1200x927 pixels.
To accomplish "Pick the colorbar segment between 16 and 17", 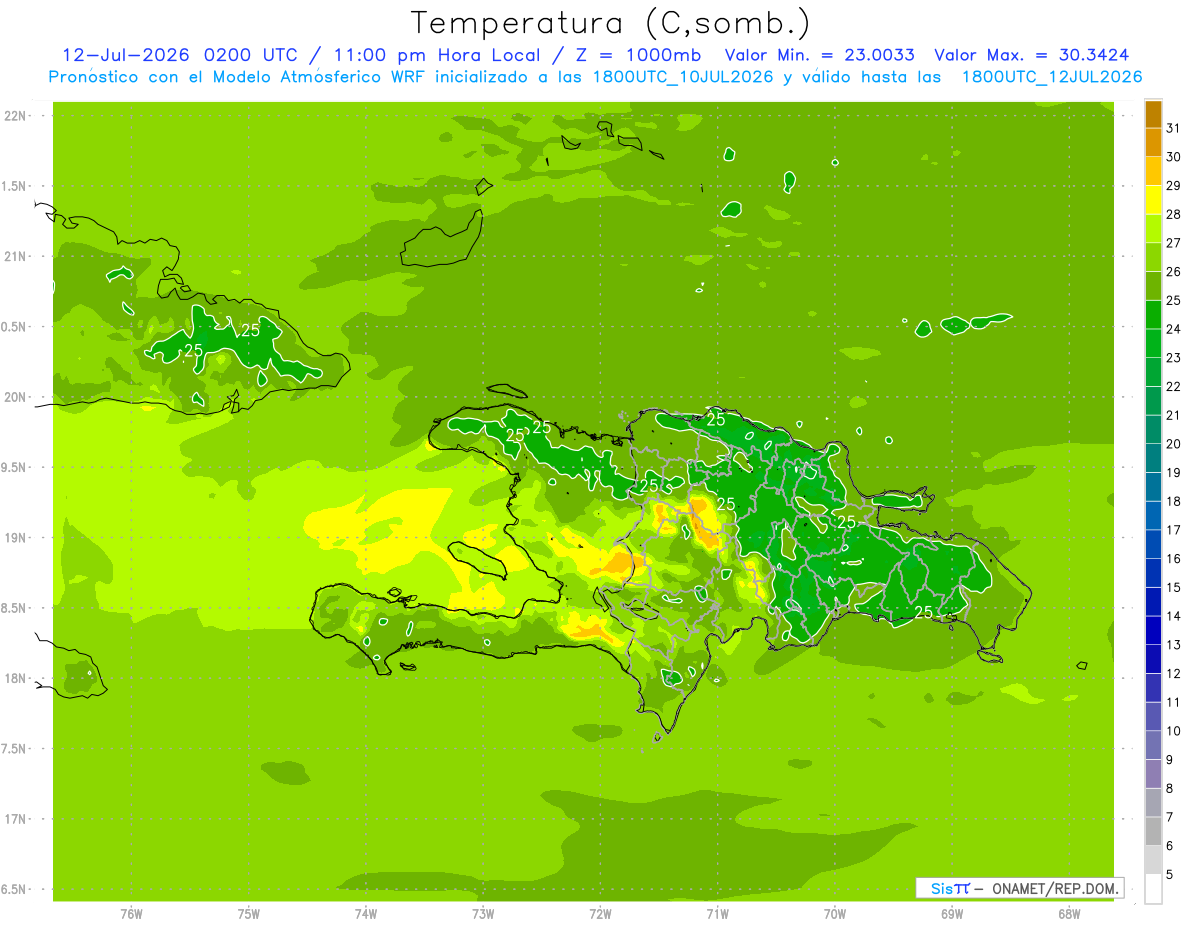I will pos(1153,544).
